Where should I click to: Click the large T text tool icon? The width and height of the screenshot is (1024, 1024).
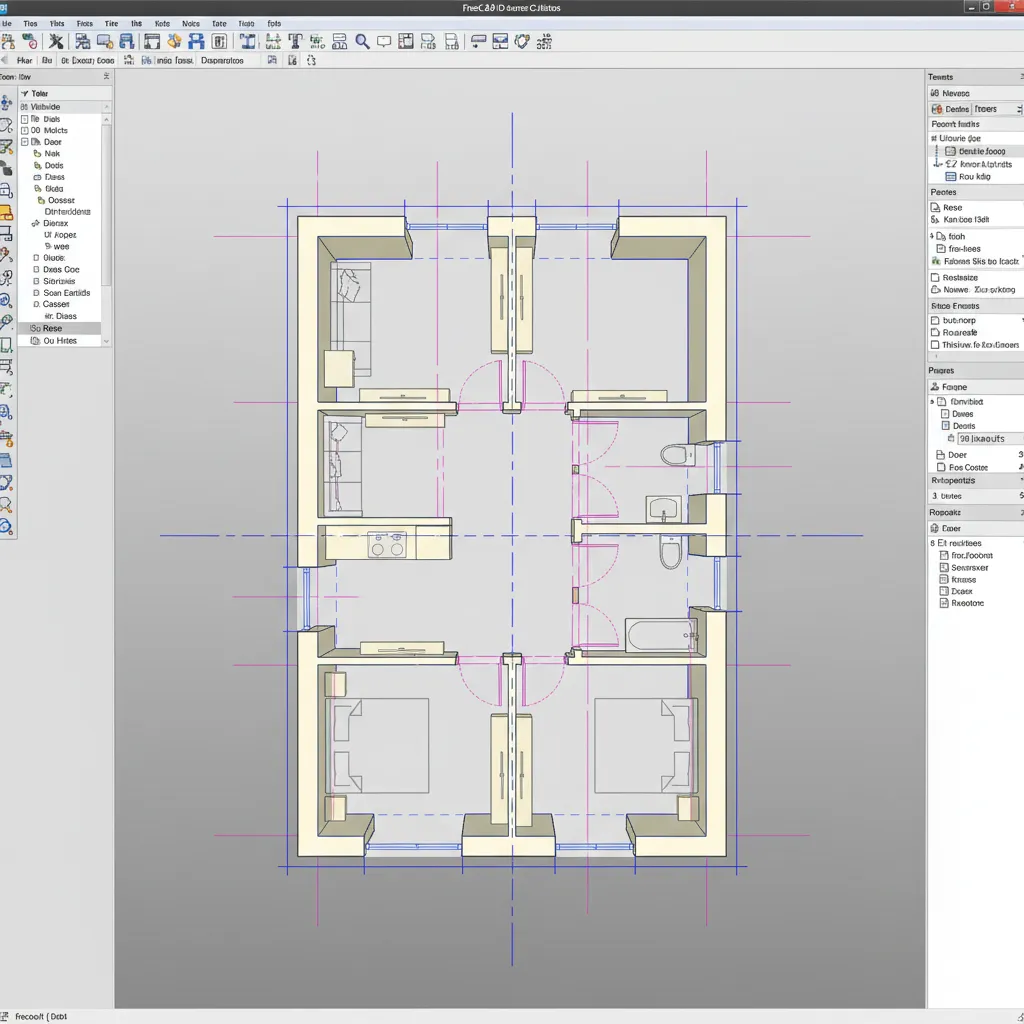point(295,42)
